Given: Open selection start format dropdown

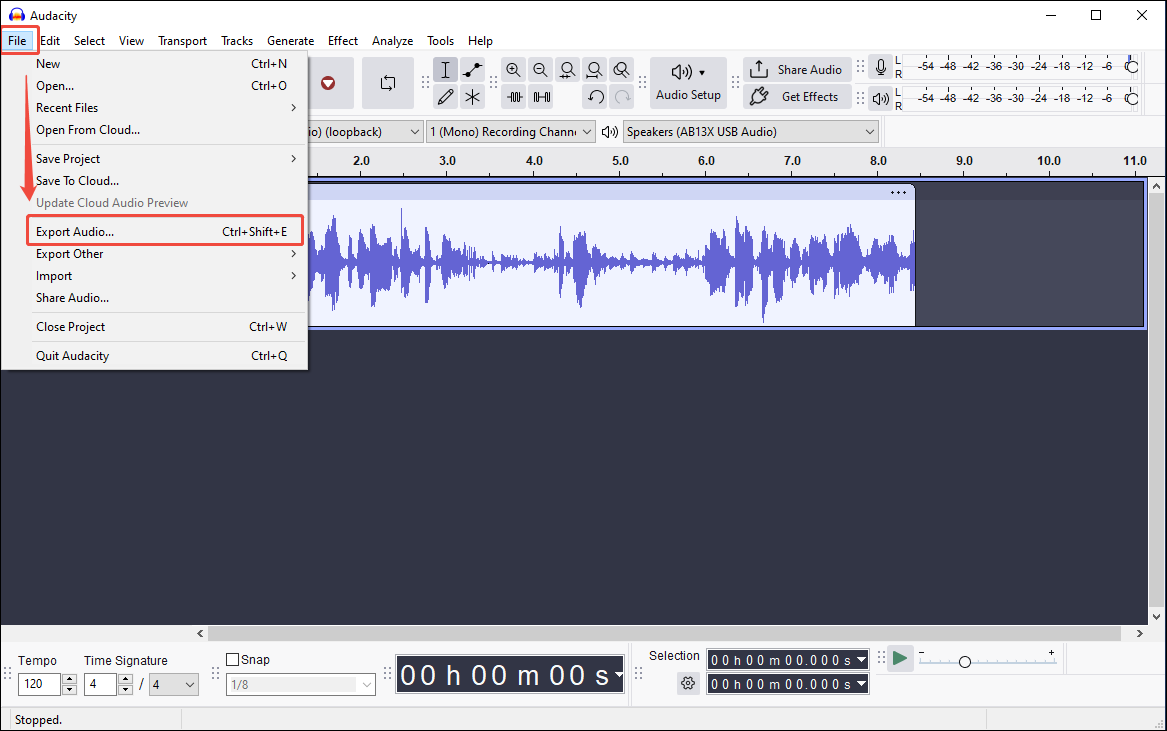Looking at the screenshot, I should [862, 660].
